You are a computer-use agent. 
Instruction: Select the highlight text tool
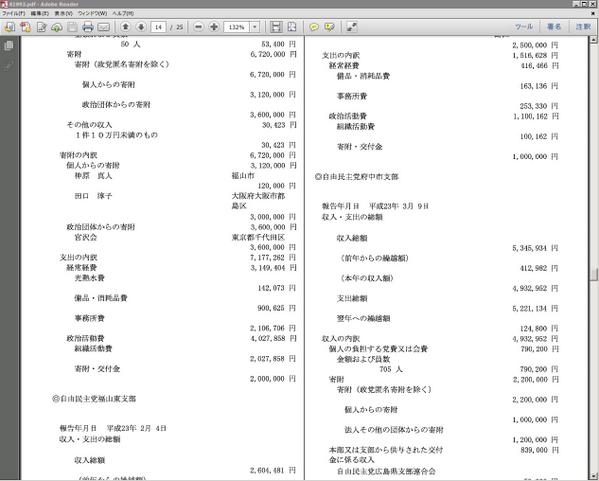(x=329, y=27)
